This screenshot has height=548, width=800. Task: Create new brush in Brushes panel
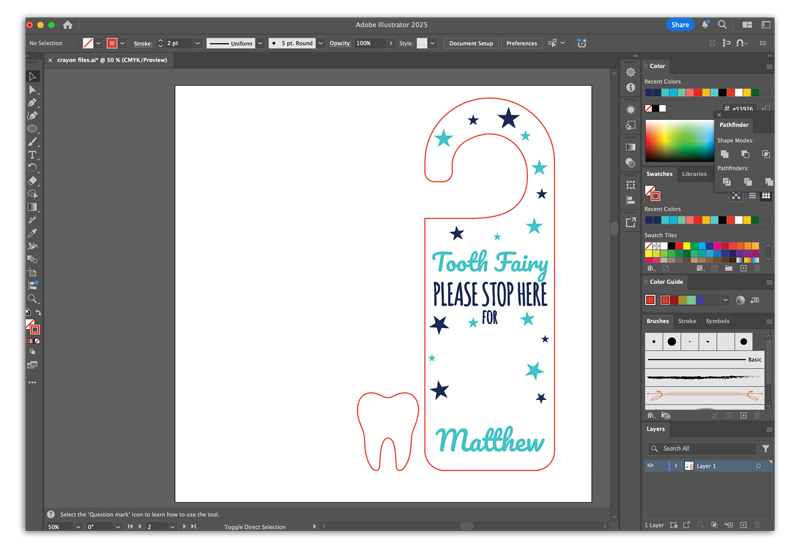tap(743, 415)
